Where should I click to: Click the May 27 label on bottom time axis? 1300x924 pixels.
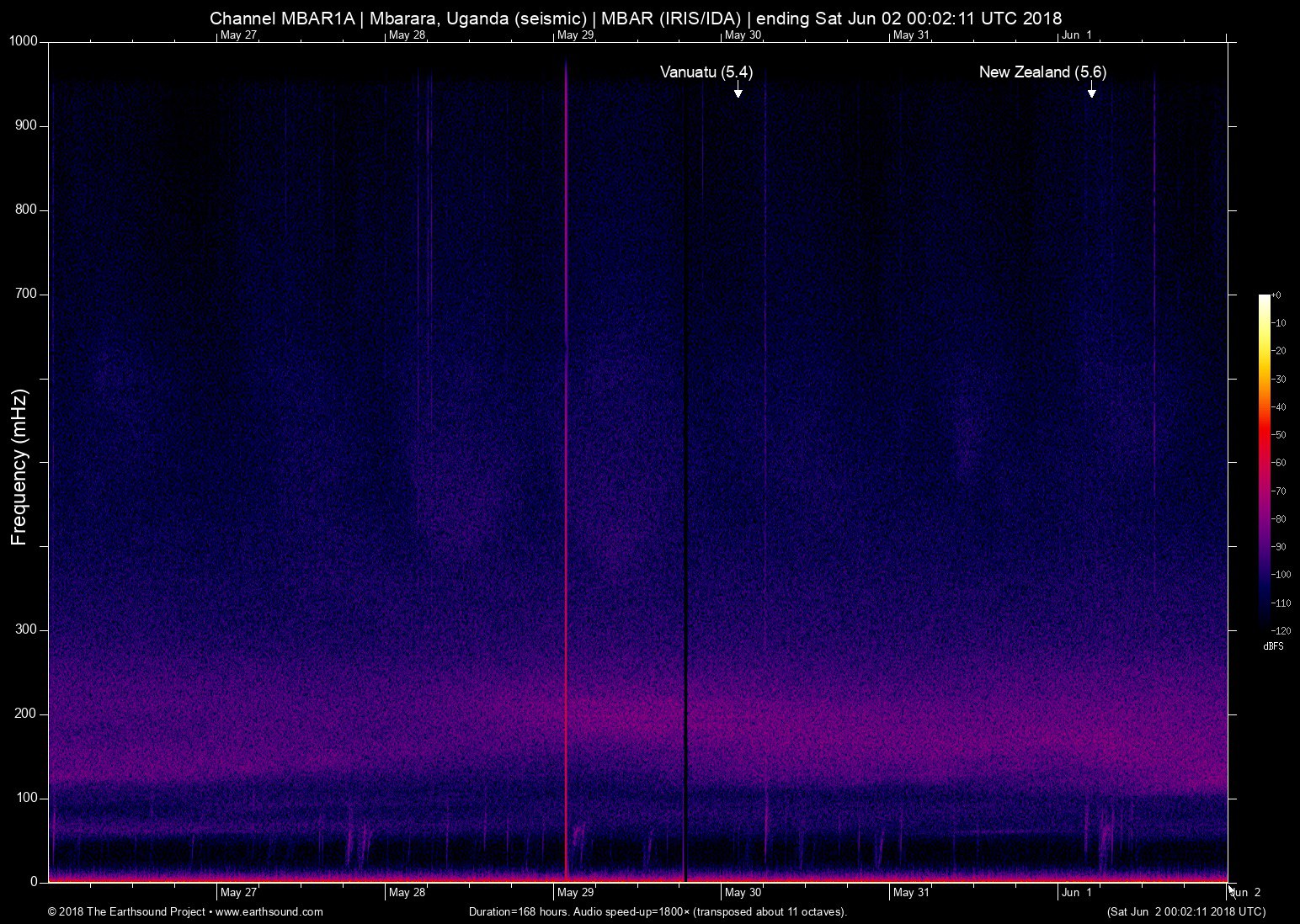pyautogui.click(x=238, y=892)
